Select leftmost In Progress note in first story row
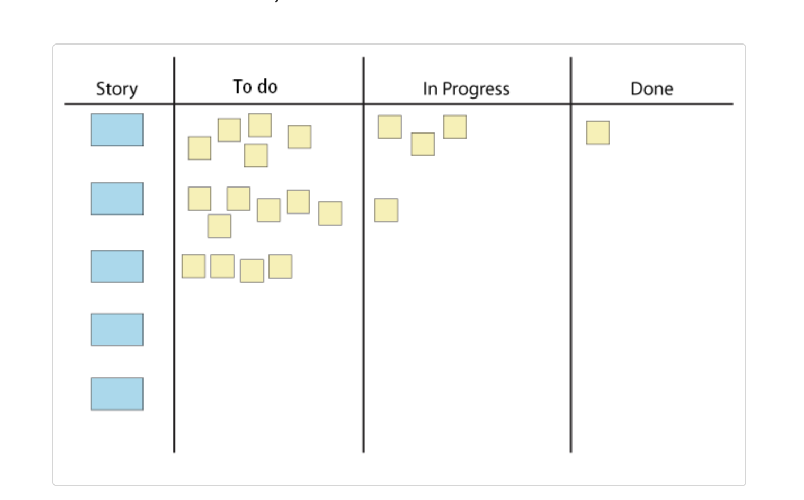The width and height of the screenshot is (804, 500). pyautogui.click(x=390, y=127)
